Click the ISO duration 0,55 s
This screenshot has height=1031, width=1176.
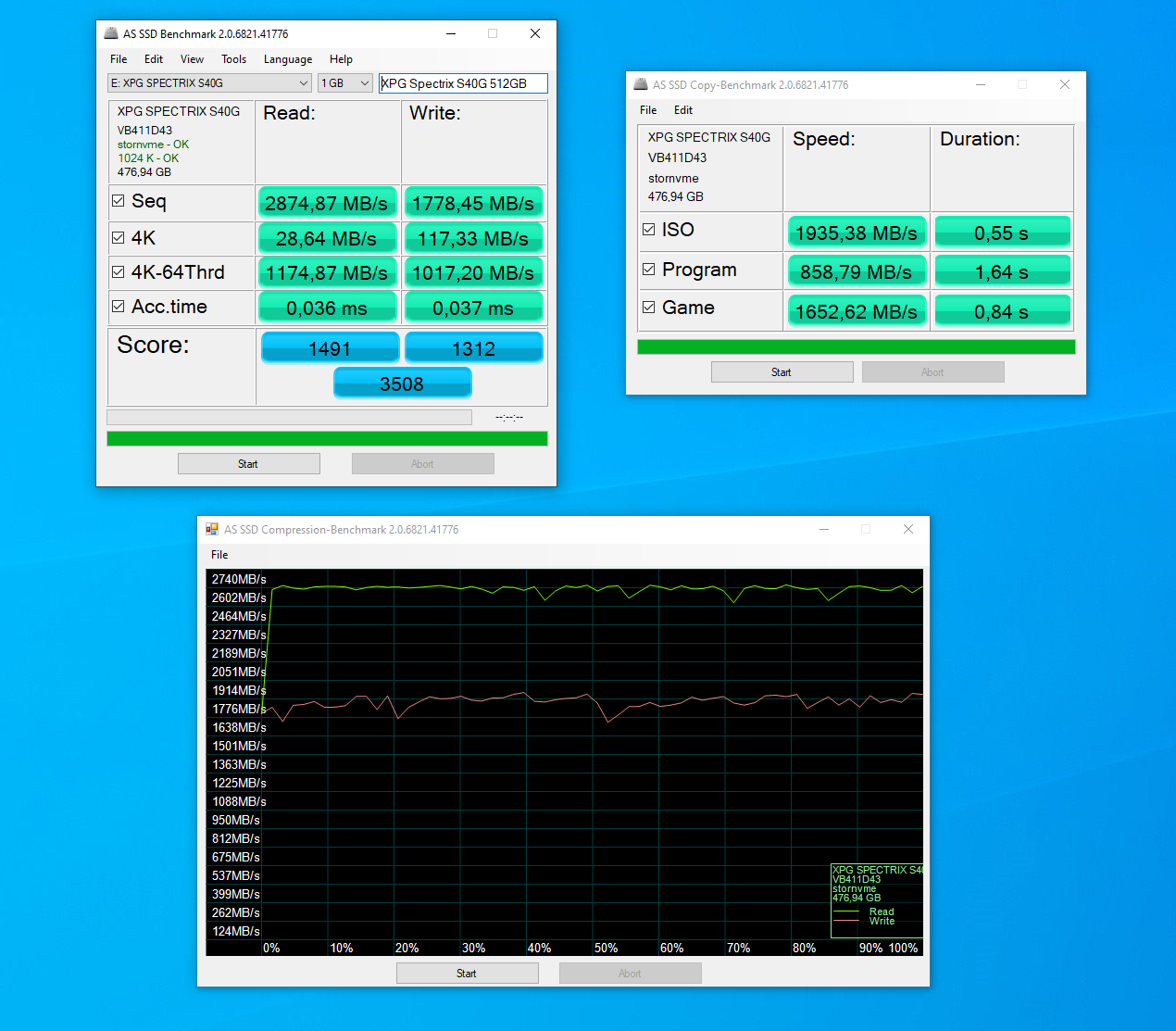coord(1002,233)
